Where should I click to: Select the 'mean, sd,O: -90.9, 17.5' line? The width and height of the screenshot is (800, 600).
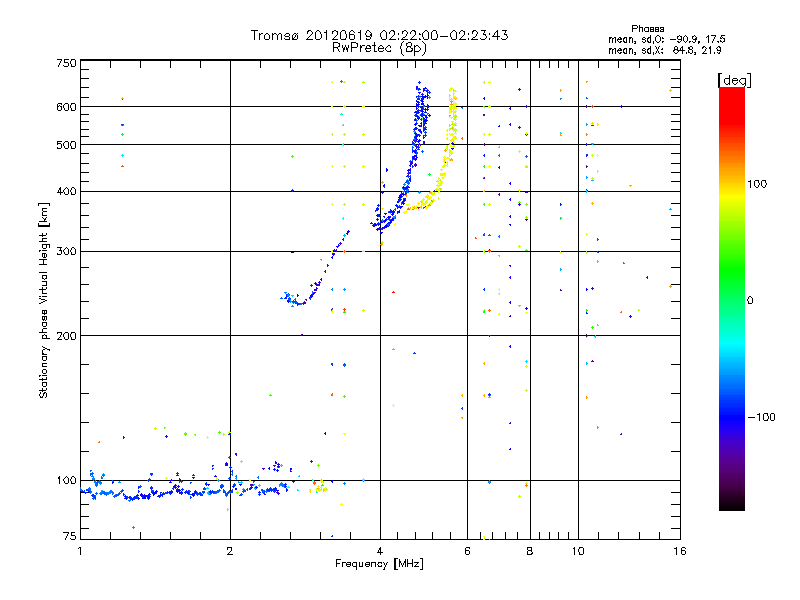point(666,39)
